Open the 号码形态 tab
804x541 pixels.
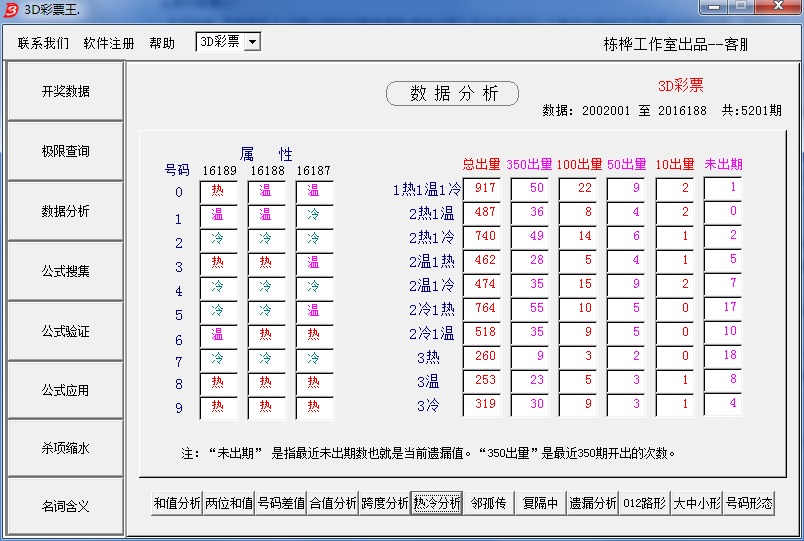[x=749, y=503]
